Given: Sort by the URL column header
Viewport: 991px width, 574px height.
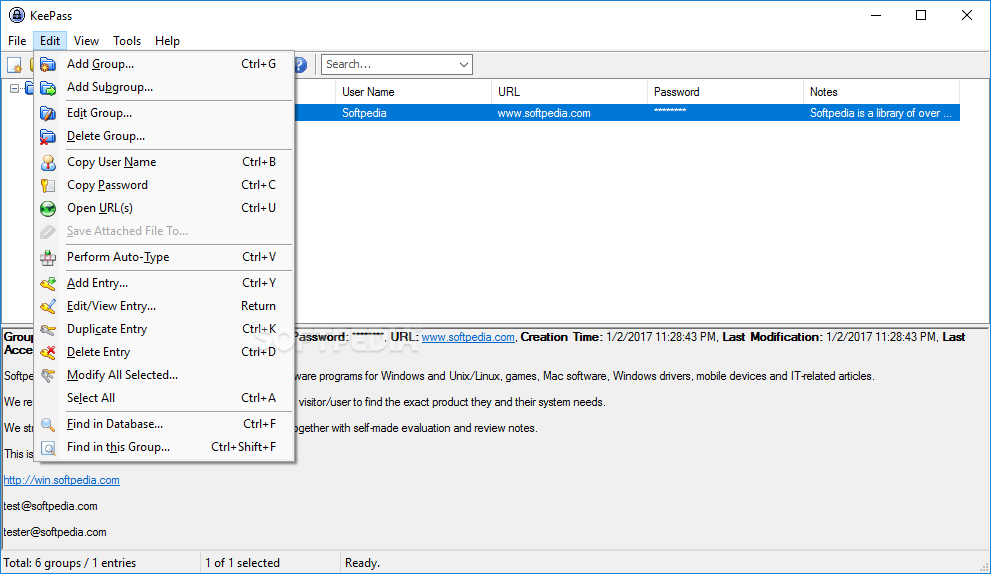Looking at the screenshot, I should click(569, 92).
